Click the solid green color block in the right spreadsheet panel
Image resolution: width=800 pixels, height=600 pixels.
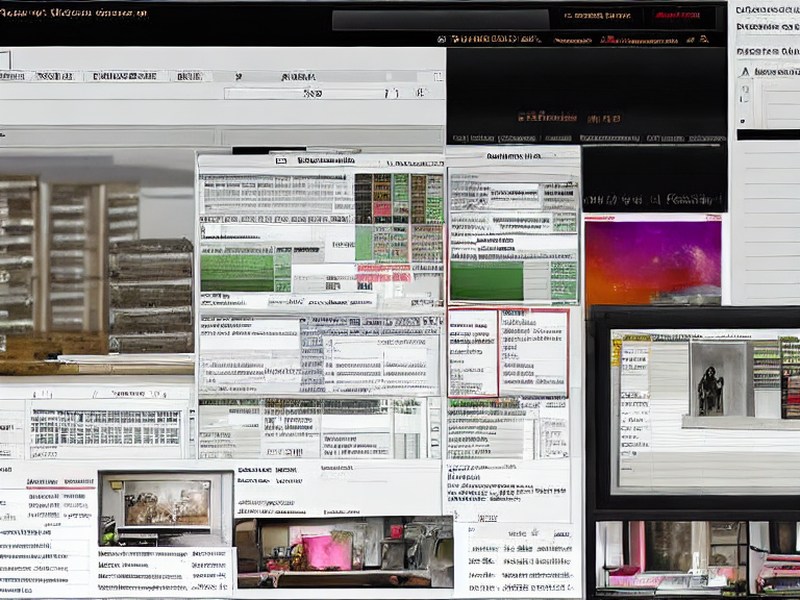coord(486,281)
